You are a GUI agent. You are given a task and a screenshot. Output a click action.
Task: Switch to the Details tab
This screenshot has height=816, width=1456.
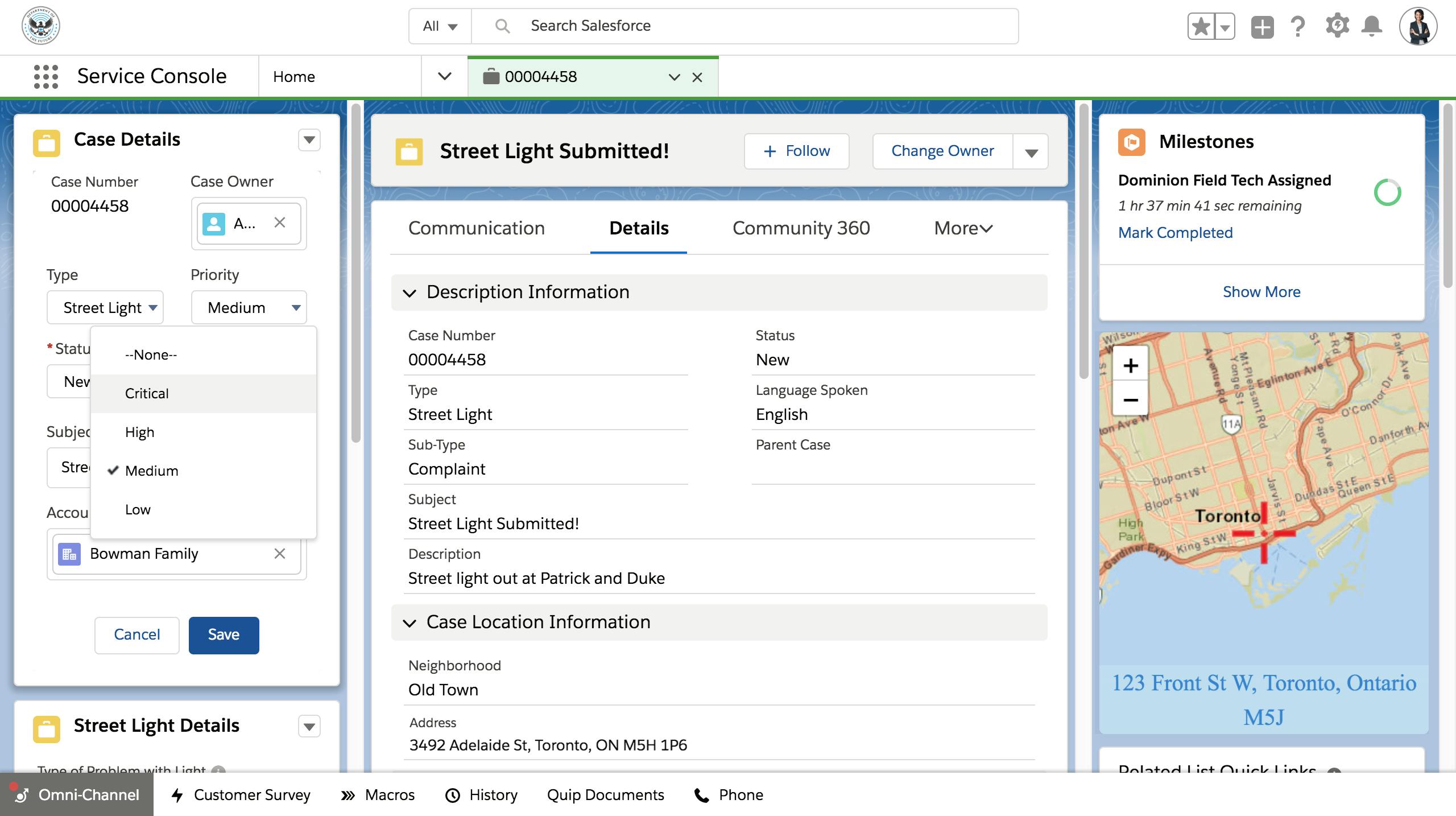[x=639, y=229]
